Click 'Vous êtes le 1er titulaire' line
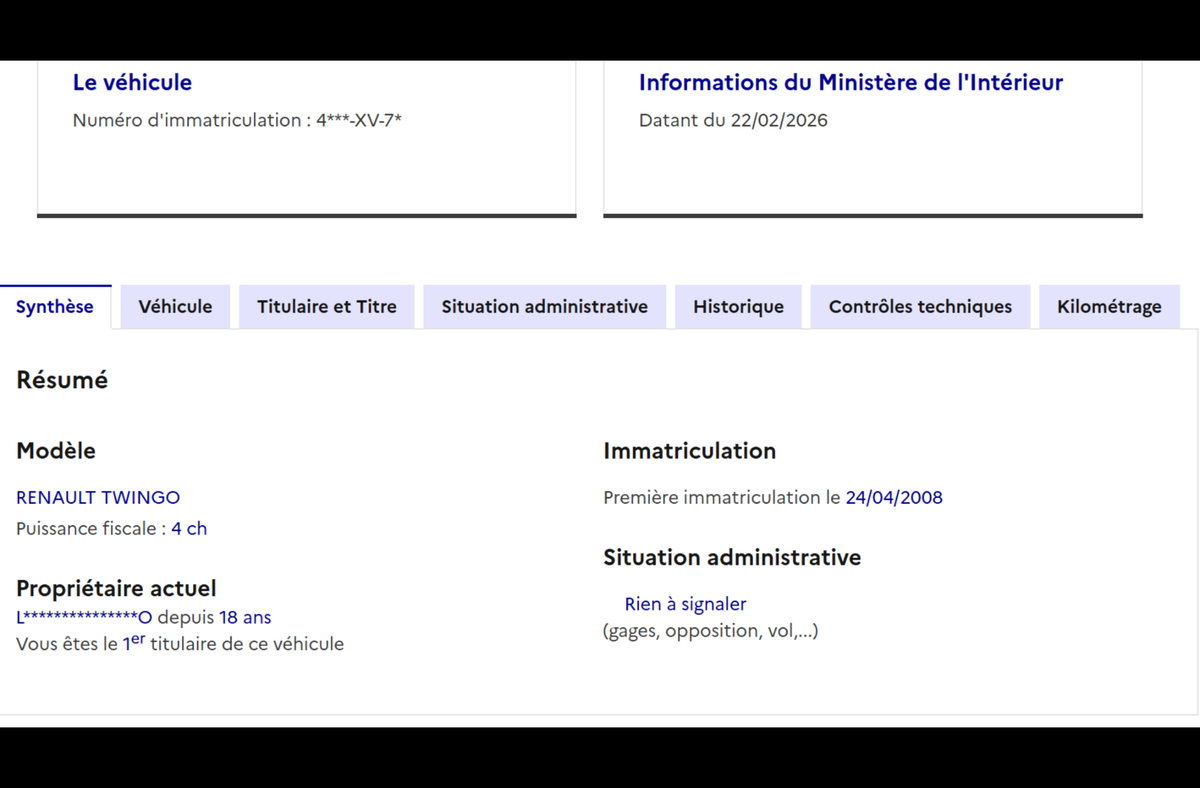This screenshot has width=1200, height=788. [180, 643]
